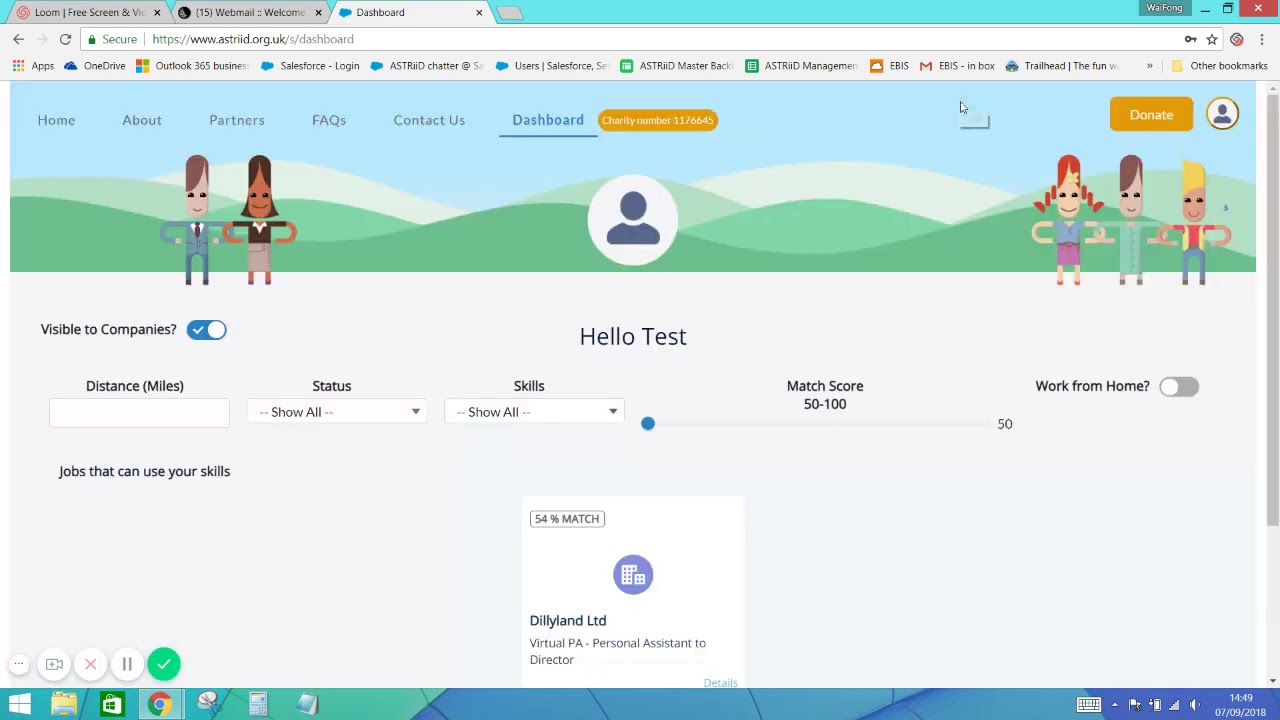Open the on-screen keyboard tray icon
The image size is (1280, 720).
[1088, 705]
